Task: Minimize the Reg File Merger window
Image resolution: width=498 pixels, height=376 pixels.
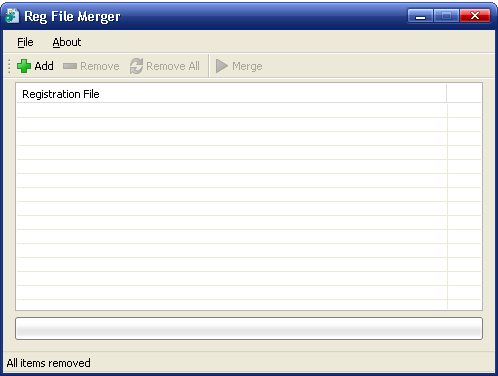Action: click(421, 16)
